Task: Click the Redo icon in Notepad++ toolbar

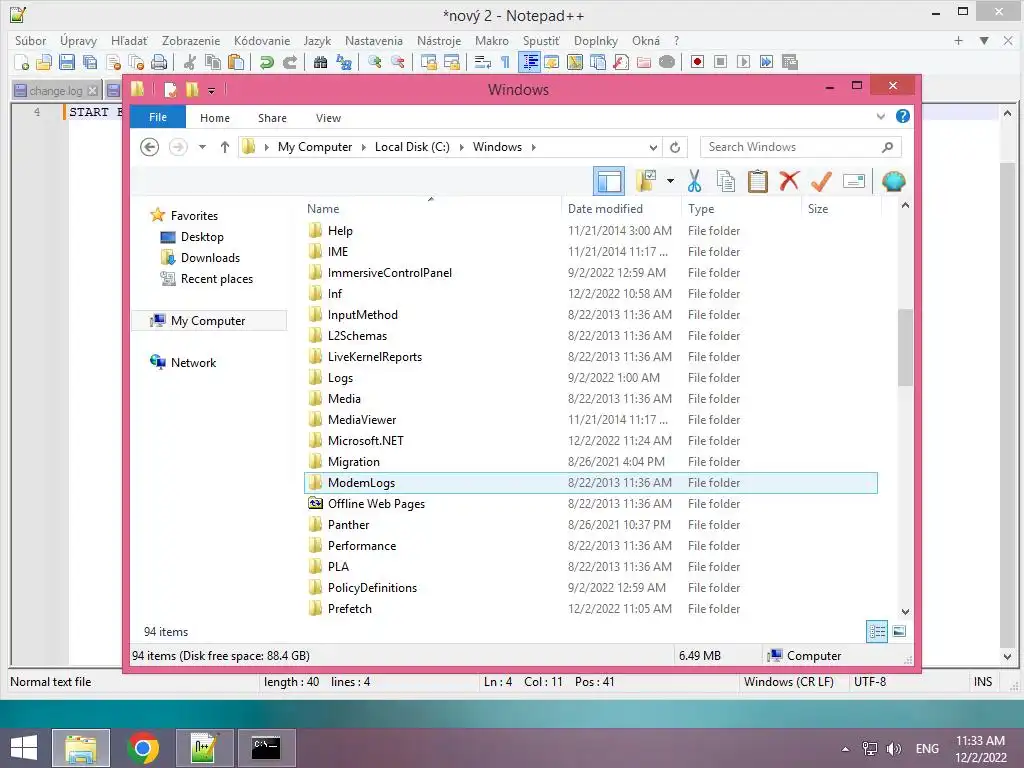Action: [x=289, y=62]
